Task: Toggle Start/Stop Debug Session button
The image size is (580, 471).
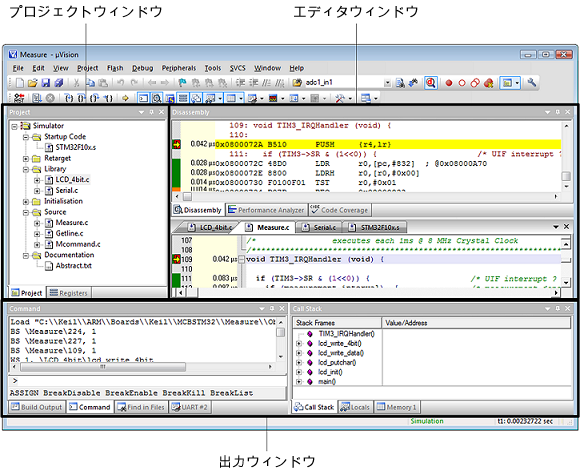Action: pos(431,83)
